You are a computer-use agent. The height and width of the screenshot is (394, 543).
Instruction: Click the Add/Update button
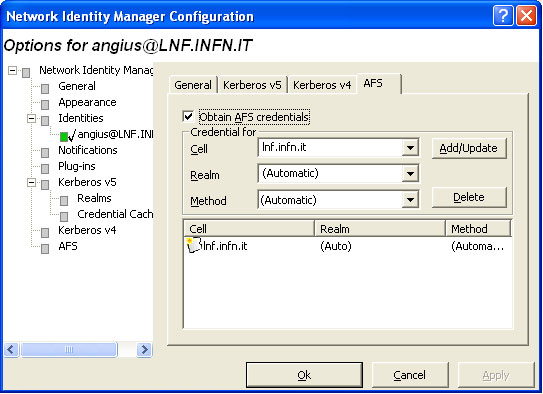469,148
